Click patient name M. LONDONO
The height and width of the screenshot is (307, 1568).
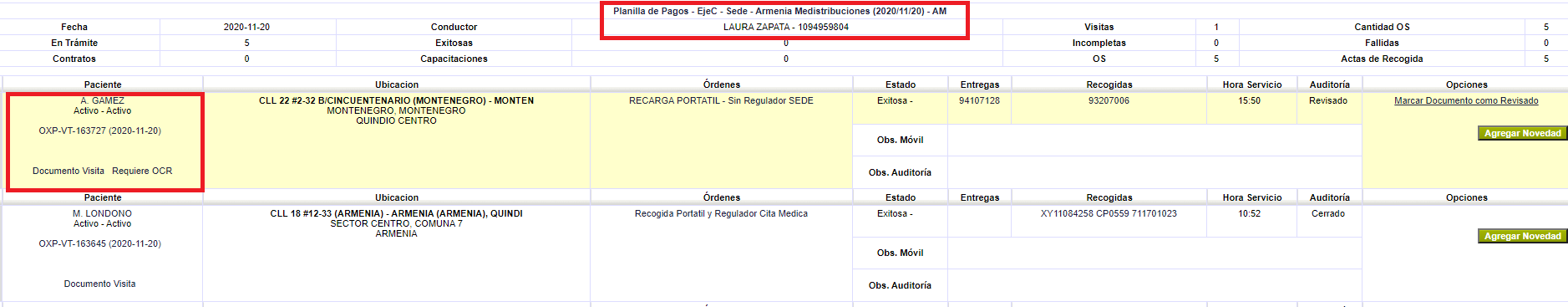pyautogui.click(x=102, y=213)
